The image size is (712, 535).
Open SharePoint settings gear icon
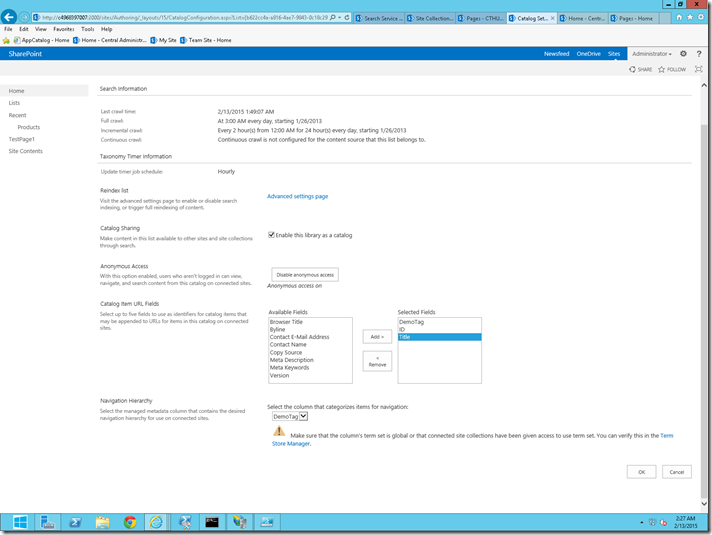point(683,54)
